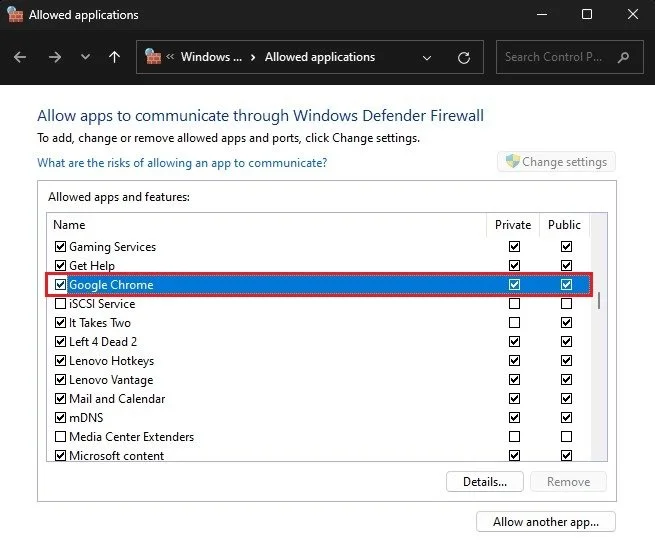Expand the breadcrumb separator chevron after Windows
Image resolution: width=655 pixels, height=542 pixels.
pyautogui.click(x=253, y=57)
